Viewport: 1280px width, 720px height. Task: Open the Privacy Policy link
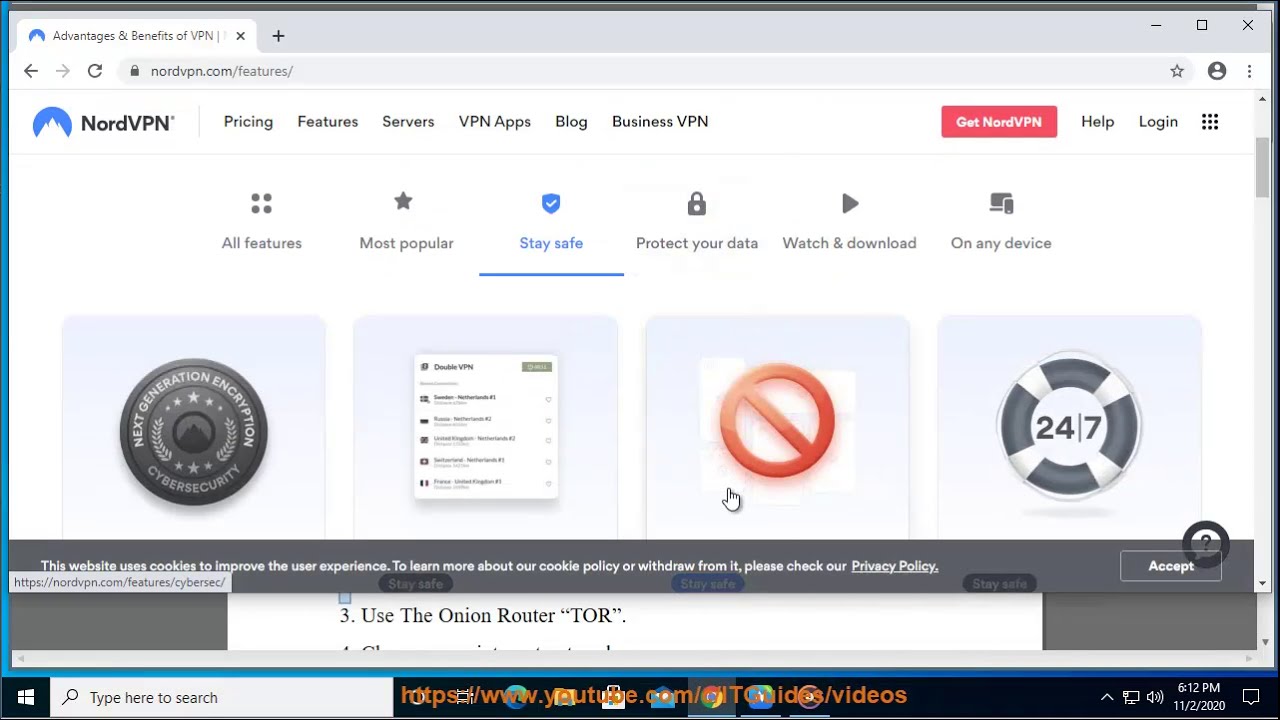[894, 566]
